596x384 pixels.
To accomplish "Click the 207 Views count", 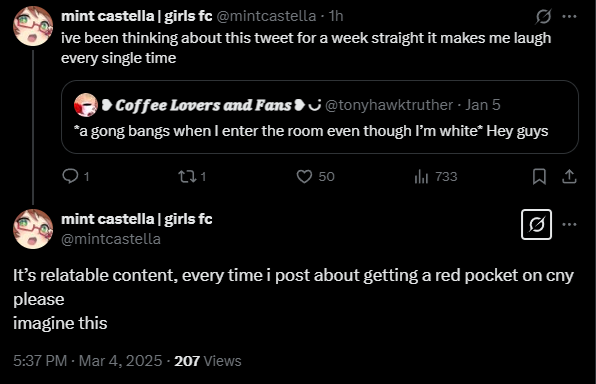I will tap(208, 361).
